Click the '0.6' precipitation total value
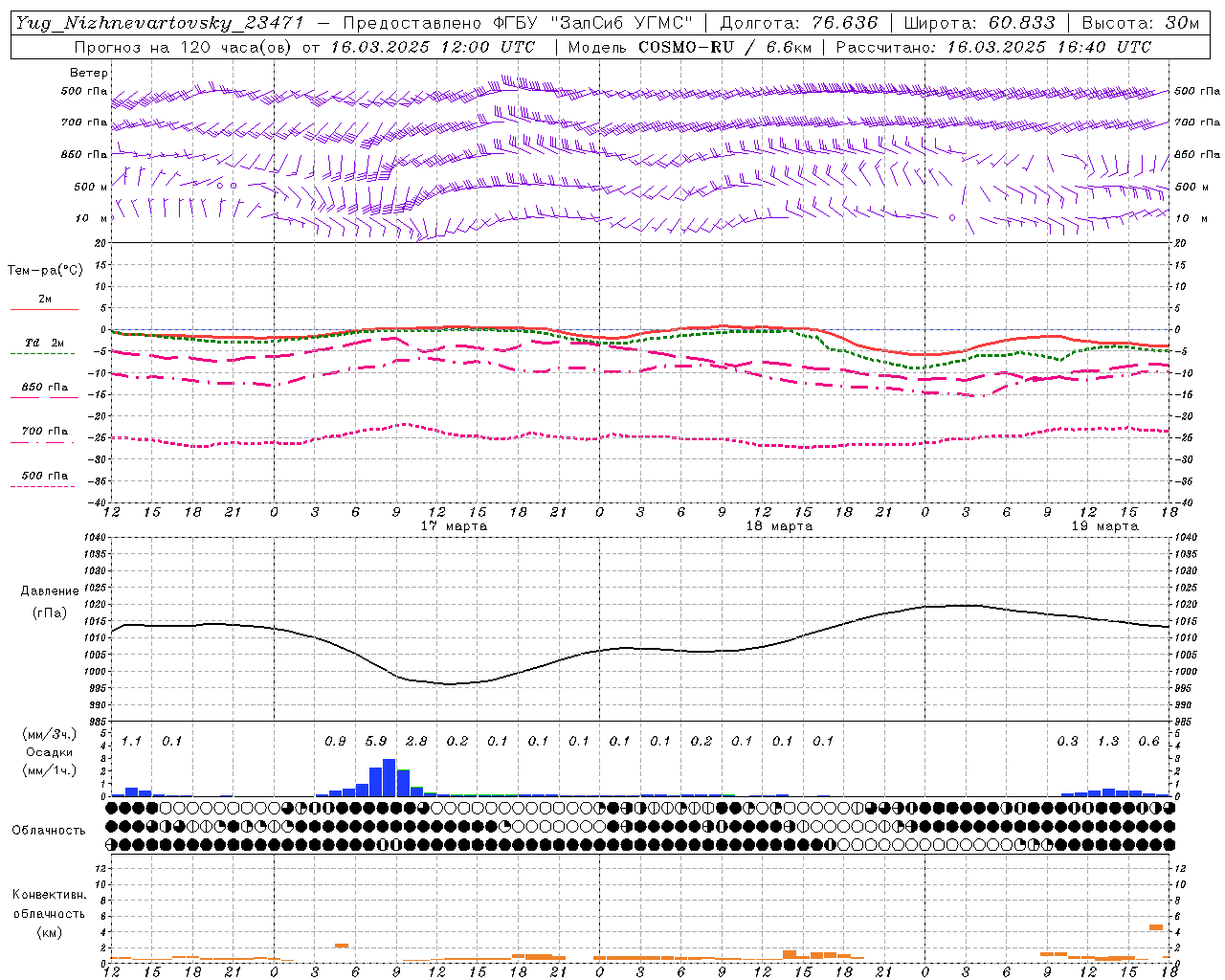This screenshot has width=1225, height=980. [1149, 742]
